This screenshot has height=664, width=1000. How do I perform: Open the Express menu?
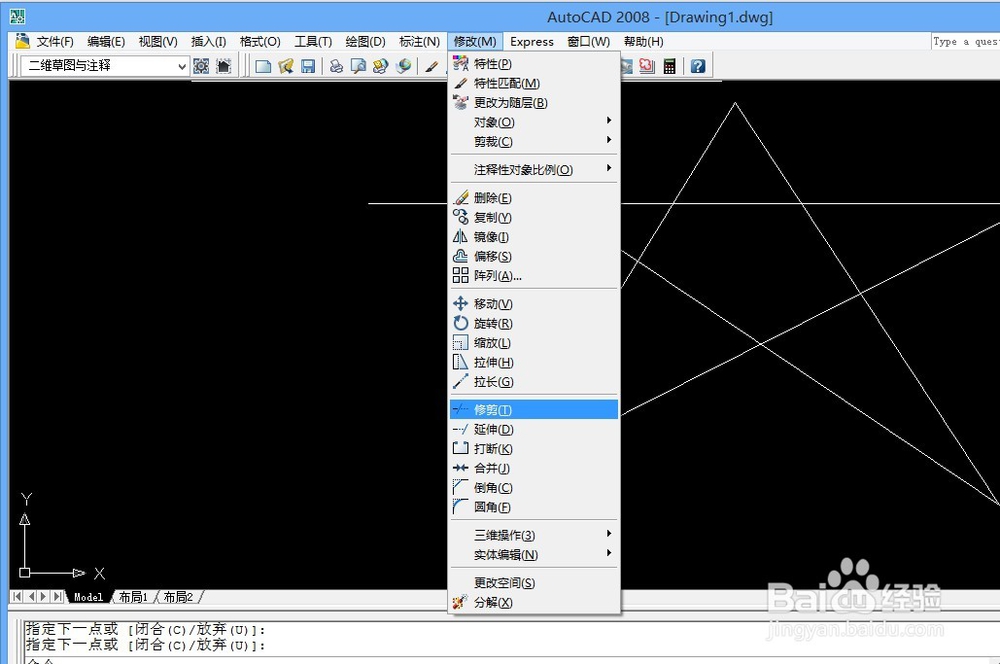[x=531, y=41]
